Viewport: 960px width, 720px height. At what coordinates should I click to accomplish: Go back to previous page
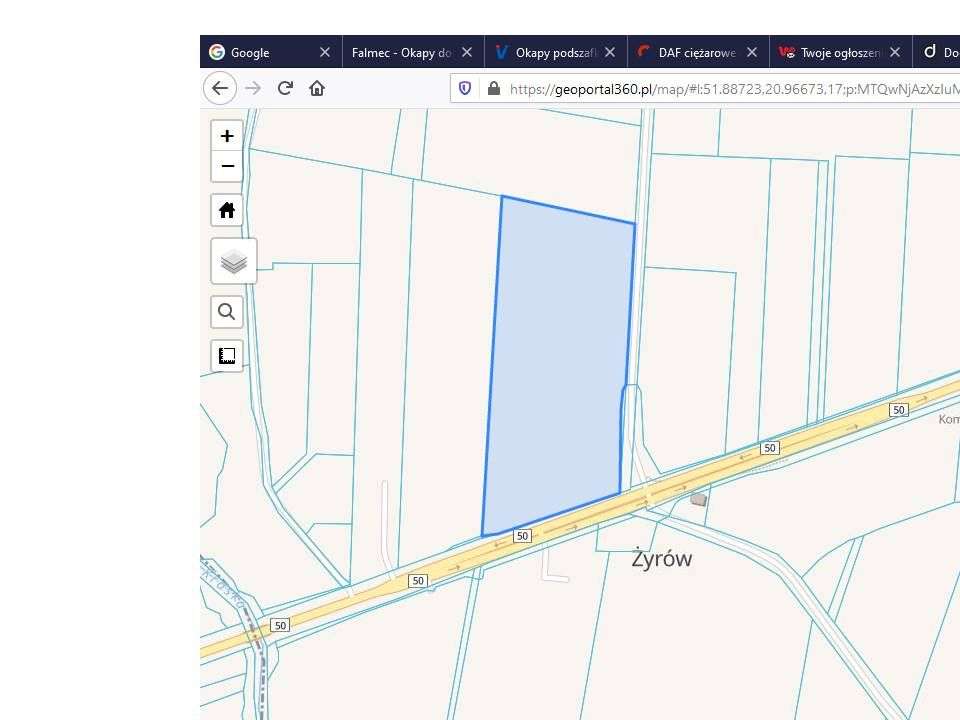(220, 88)
